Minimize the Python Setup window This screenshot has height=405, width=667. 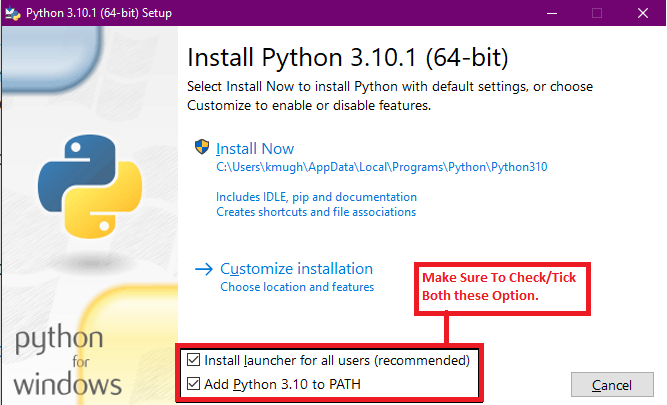coord(552,13)
